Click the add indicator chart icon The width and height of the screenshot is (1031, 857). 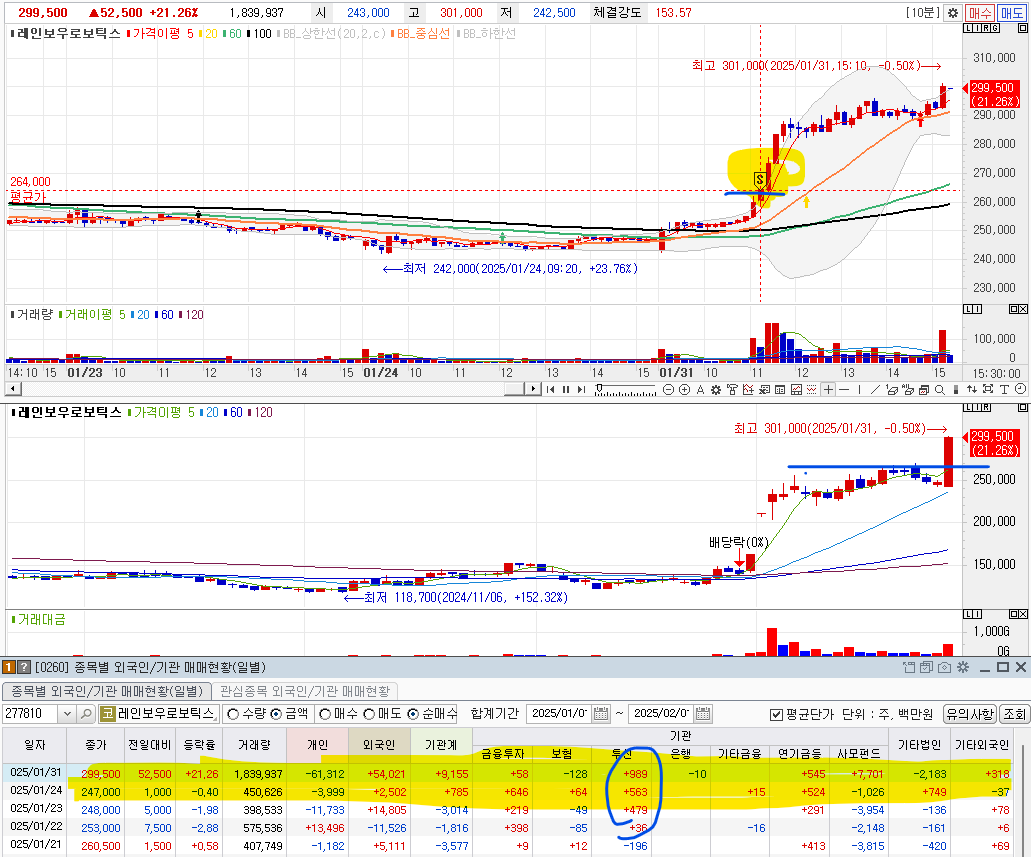tap(748, 389)
